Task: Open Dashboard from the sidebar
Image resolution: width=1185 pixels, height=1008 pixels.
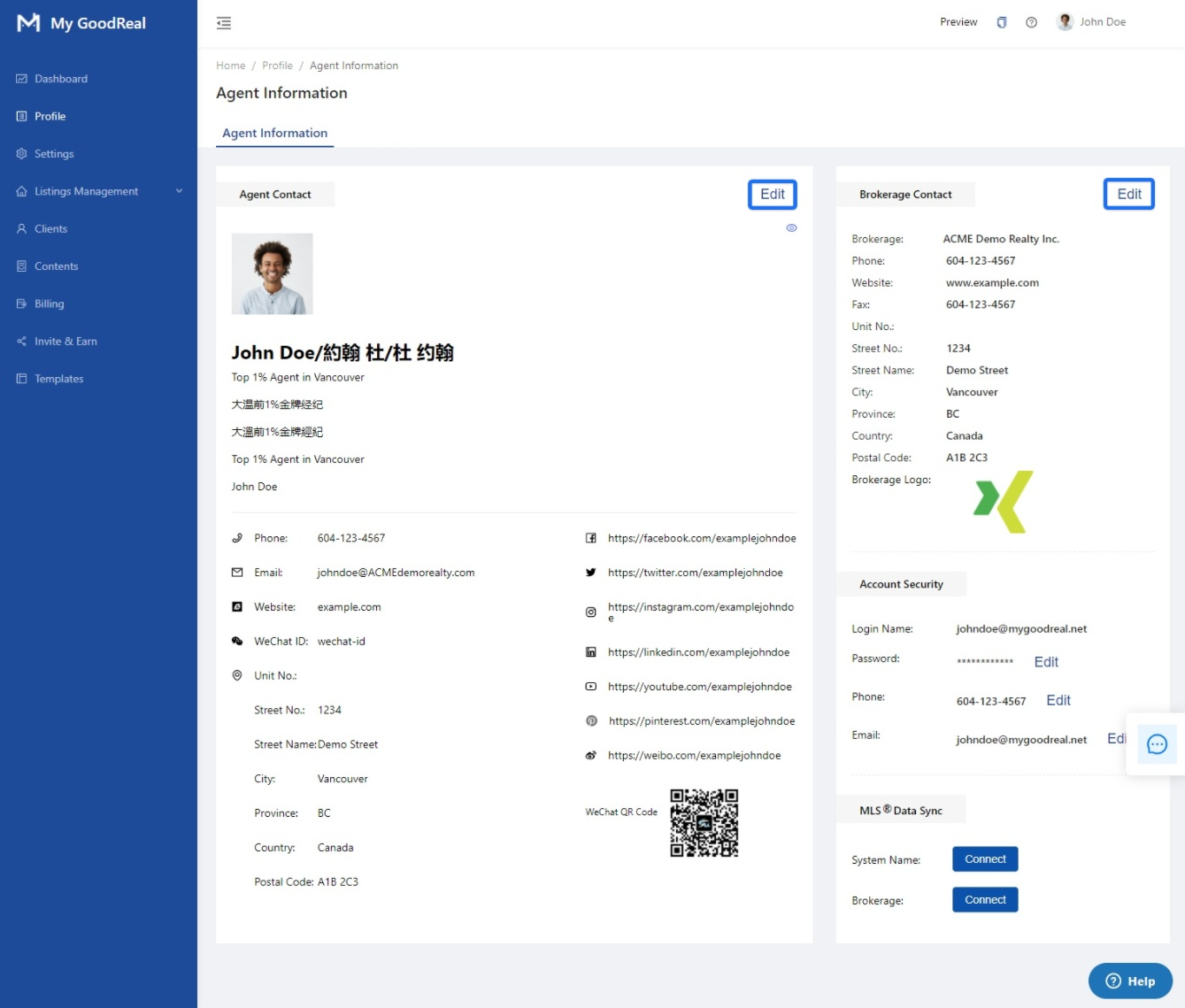Action: point(60,79)
